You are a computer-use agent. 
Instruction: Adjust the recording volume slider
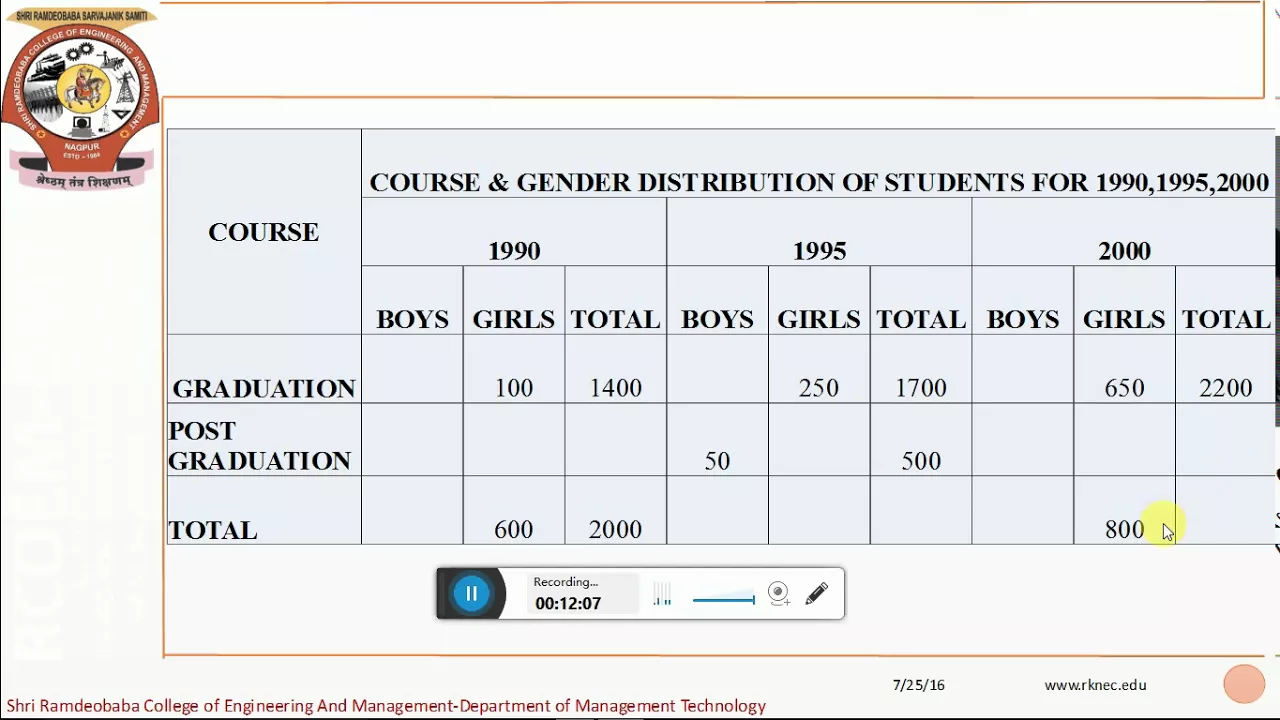[723, 600]
